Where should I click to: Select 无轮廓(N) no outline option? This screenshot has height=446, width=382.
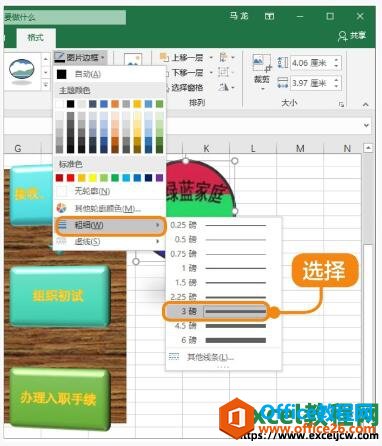click(x=109, y=191)
